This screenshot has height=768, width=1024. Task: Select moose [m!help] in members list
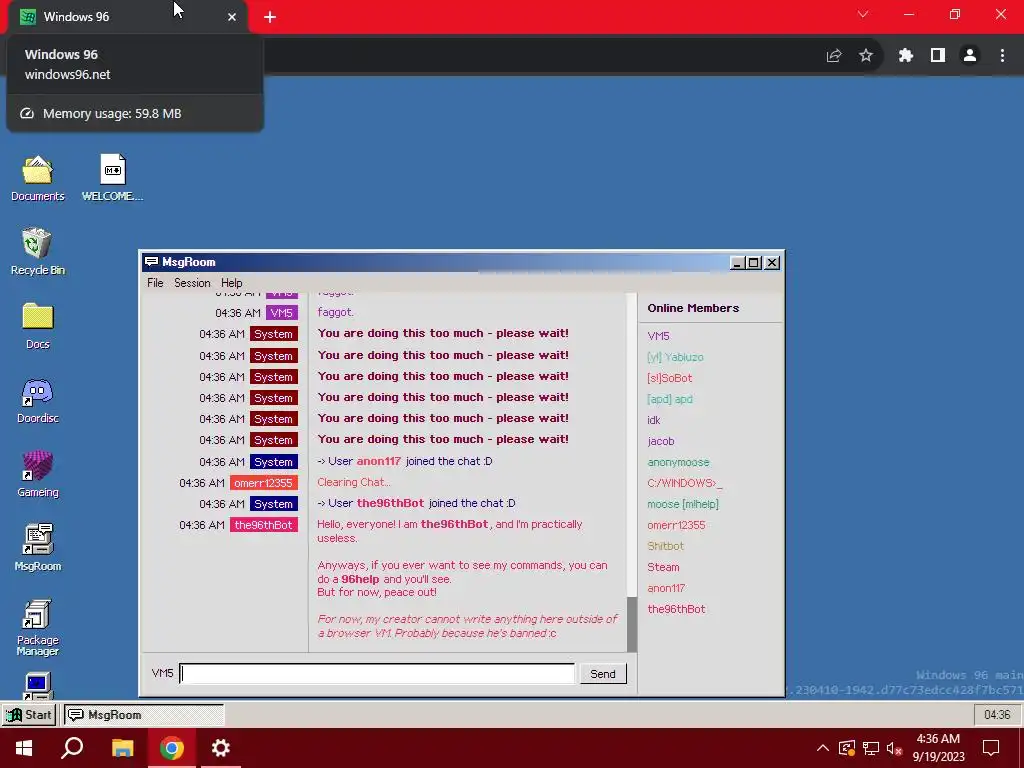[682, 504]
